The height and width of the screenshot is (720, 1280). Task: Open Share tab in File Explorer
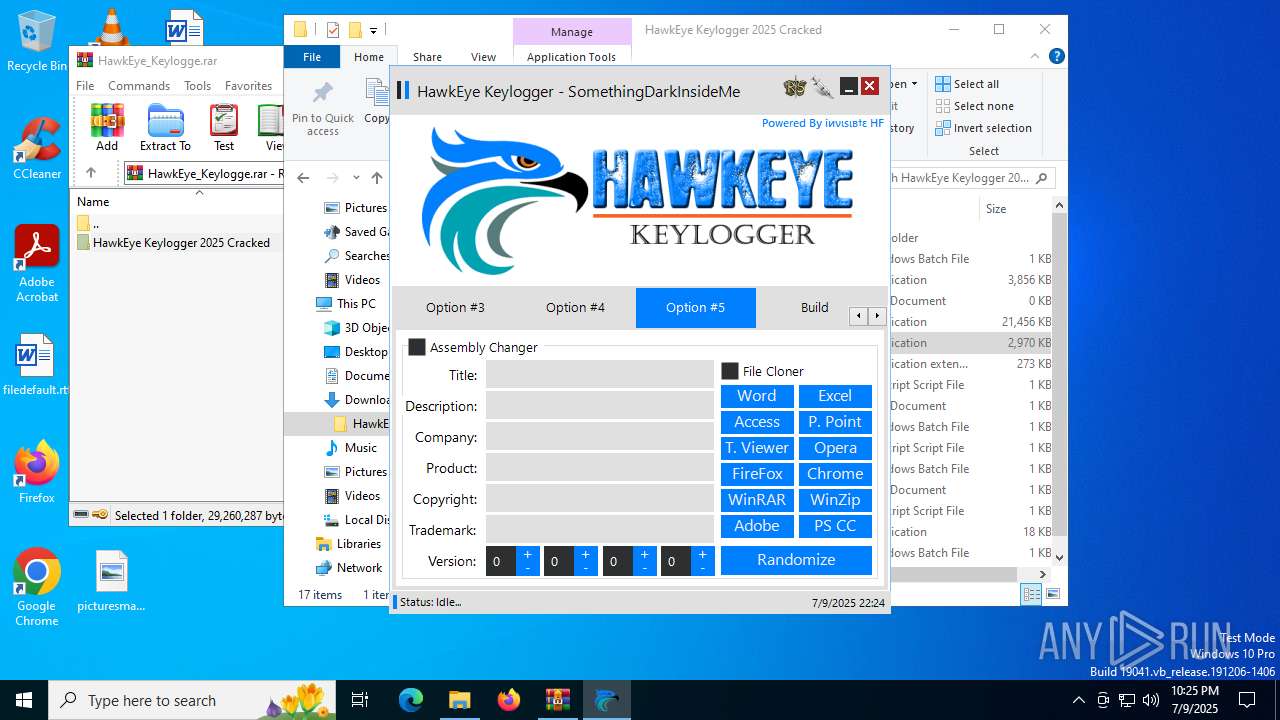[427, 57]
